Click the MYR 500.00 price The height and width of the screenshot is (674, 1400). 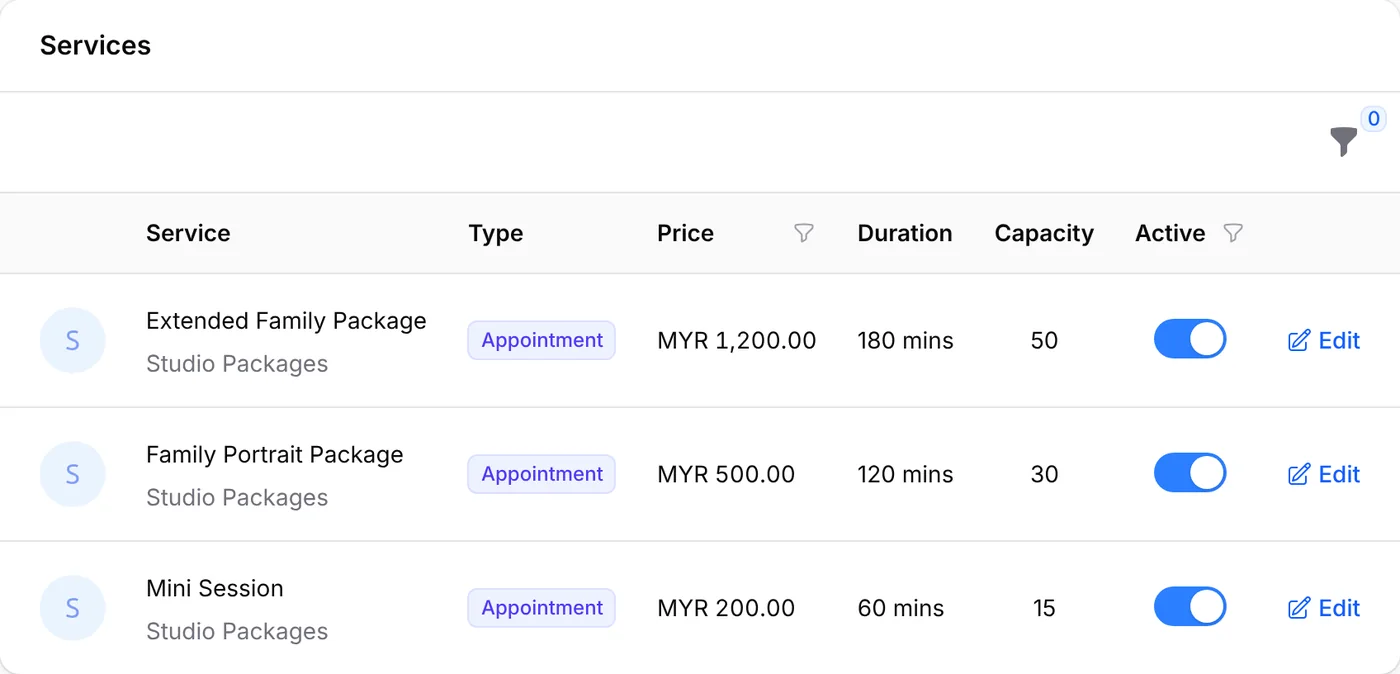[x=726, y=475]
